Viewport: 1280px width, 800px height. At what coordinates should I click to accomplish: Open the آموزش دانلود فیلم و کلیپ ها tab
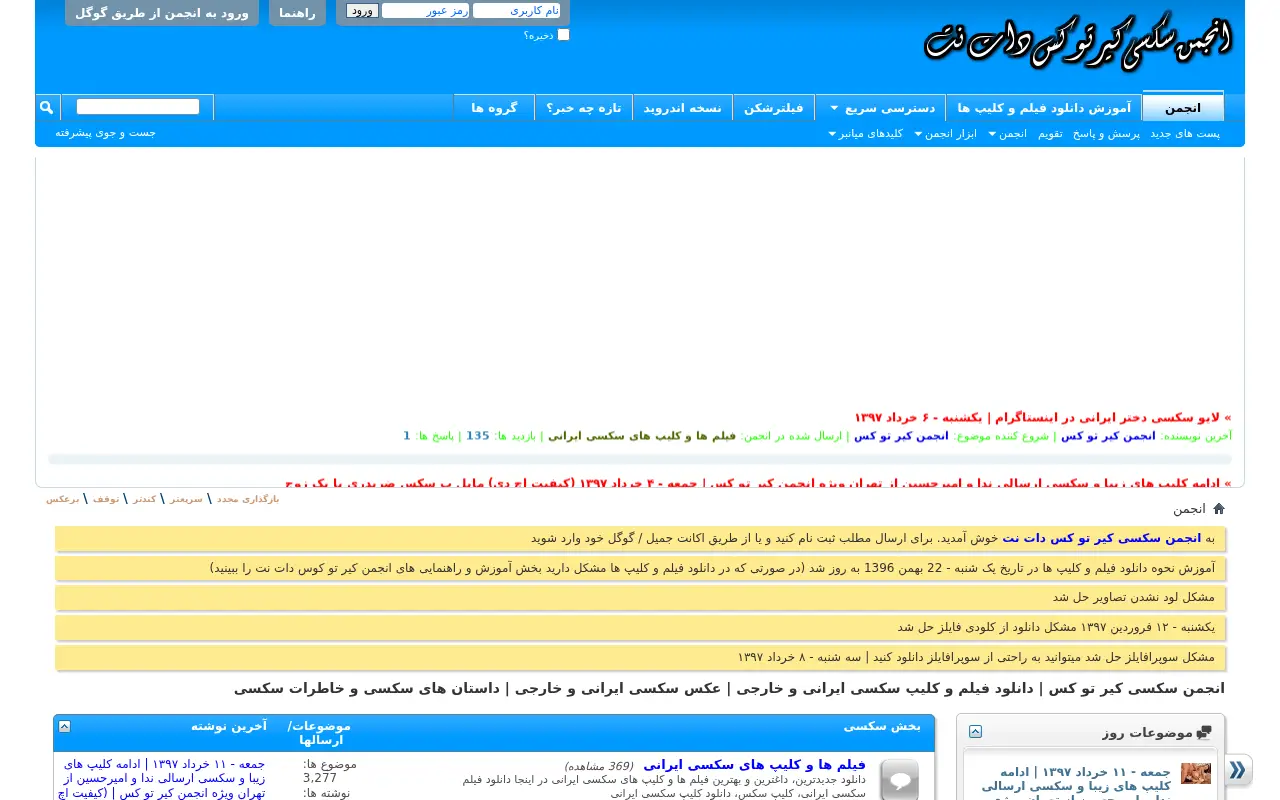[x=1044, y=107]
